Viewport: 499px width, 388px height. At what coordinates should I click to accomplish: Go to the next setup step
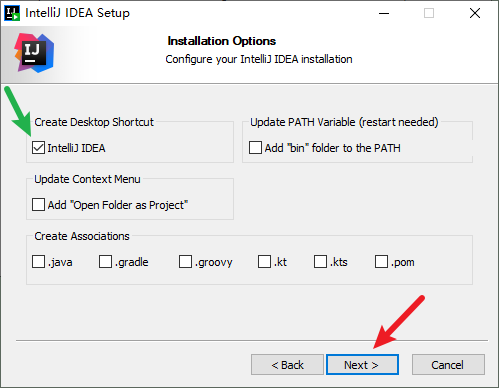tap(362, 365)
